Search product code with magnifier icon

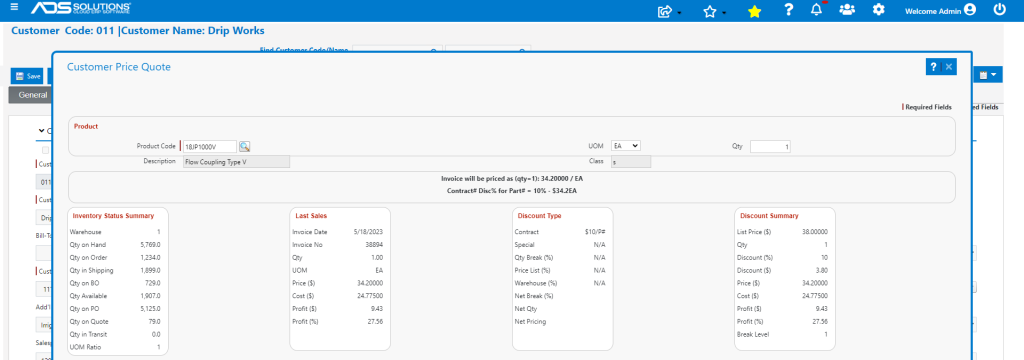tap(244, 146)
